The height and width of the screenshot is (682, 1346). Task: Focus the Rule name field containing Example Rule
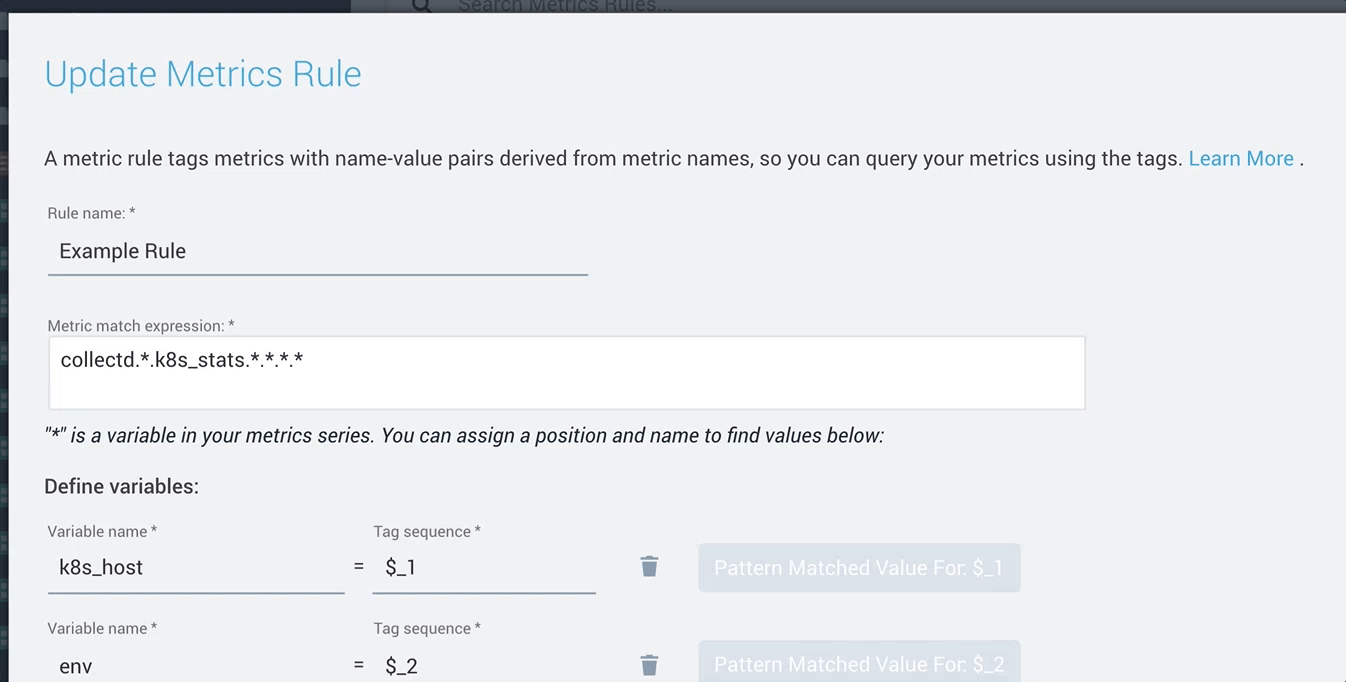click(317, 251)
